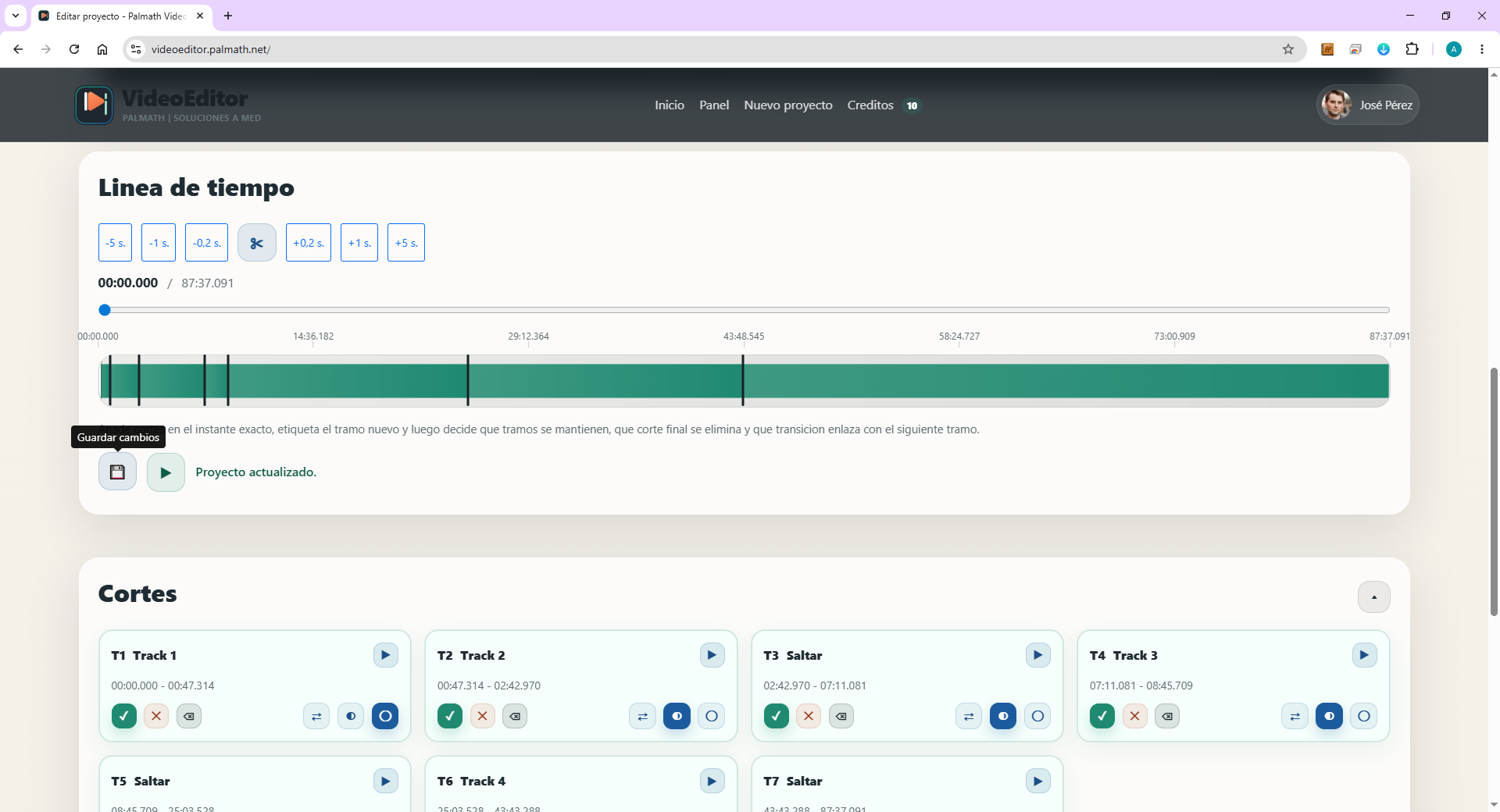This screenshot has width=1500, height=812.
Task: Open the Chrome tab search dropdown
Action: (x=16, y=16)
